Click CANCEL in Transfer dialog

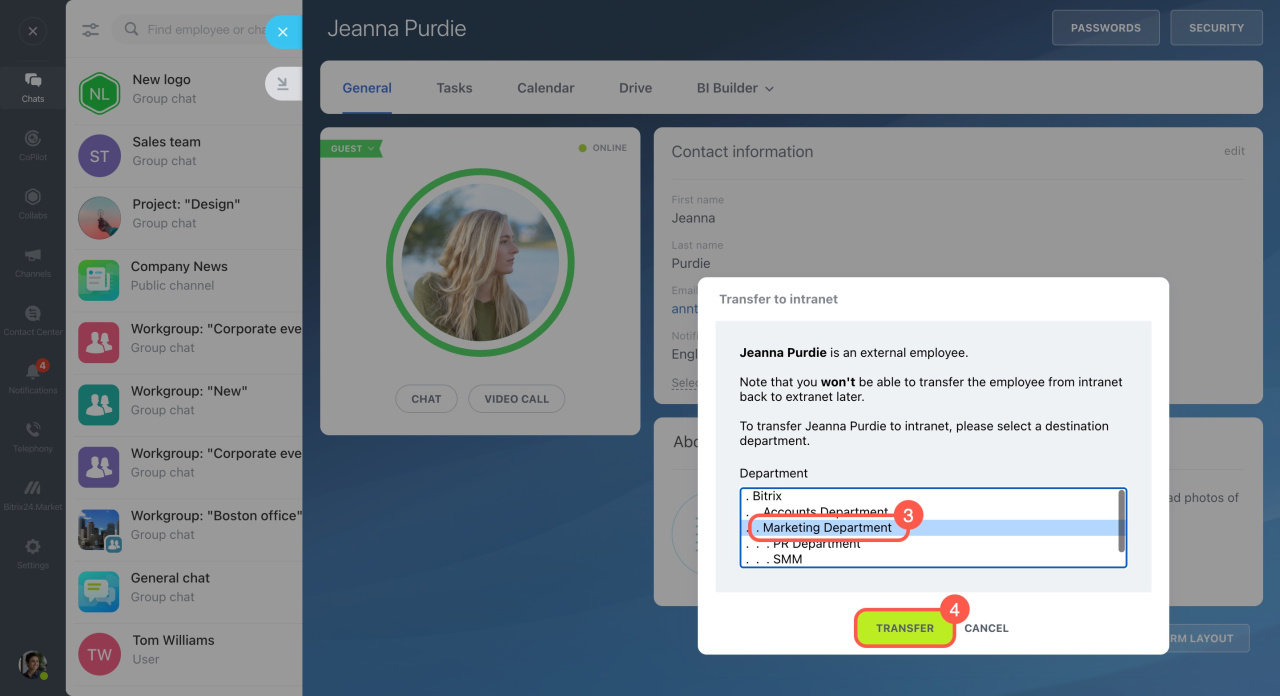tap(986, 628)
